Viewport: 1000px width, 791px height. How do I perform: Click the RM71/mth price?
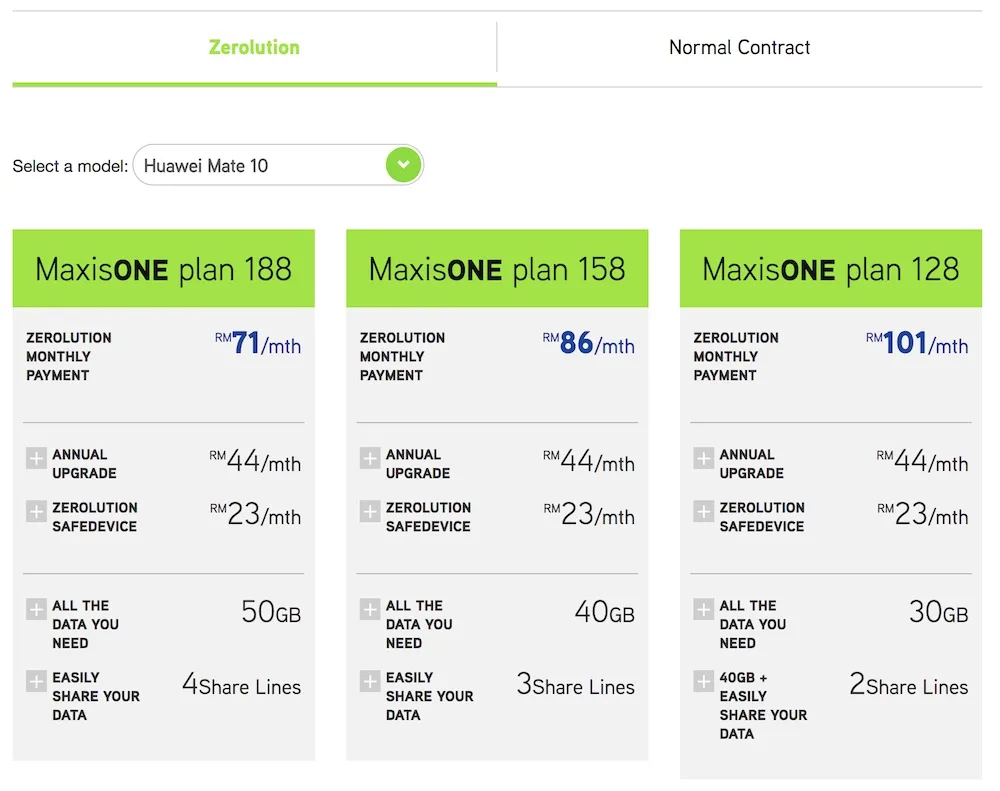coord(258,343)
